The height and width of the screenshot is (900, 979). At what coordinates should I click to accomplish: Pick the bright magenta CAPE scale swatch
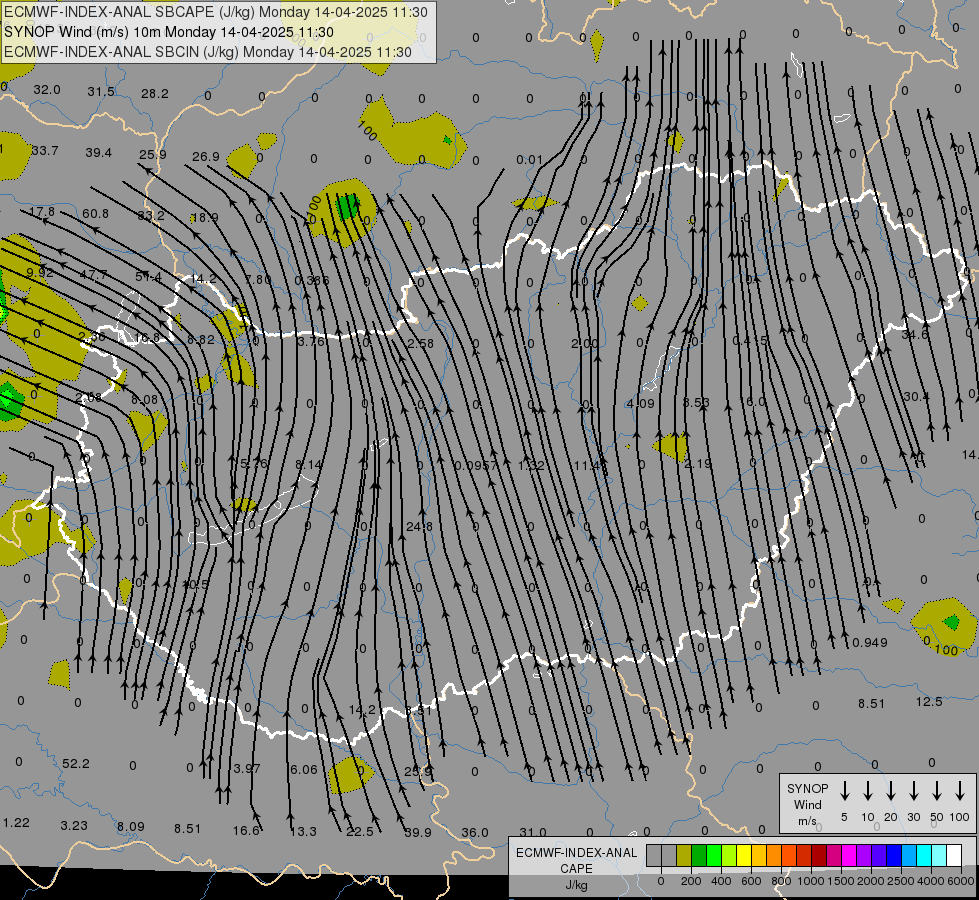tap(849, 856)
